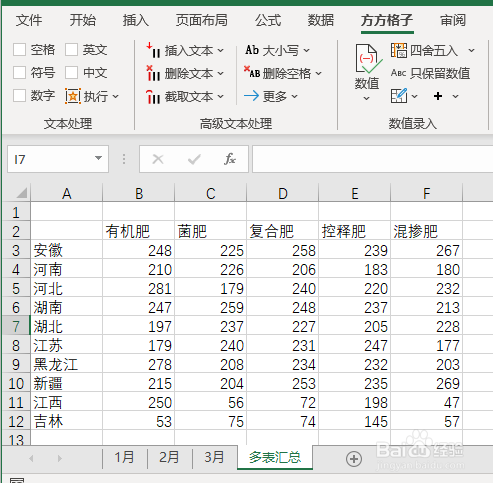Open the 公式 ribbon tab
Image resolution: width=493 pixels, height=483 pixels.
(268, 20)
